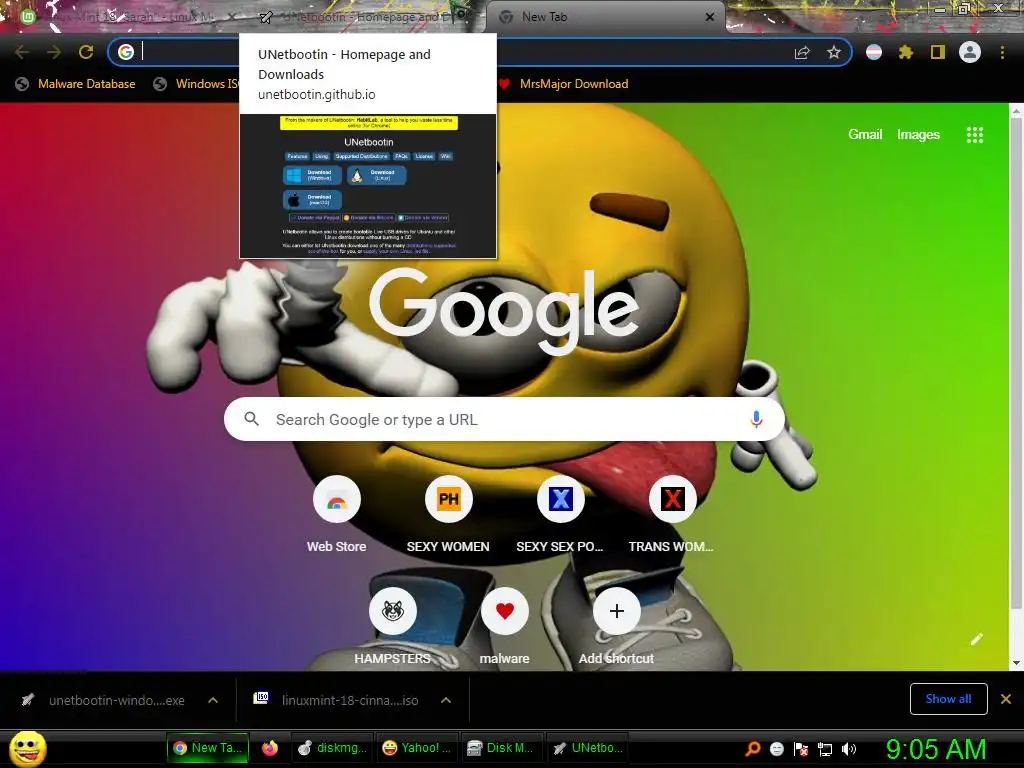Open the Google apps grid

[974, 135]
